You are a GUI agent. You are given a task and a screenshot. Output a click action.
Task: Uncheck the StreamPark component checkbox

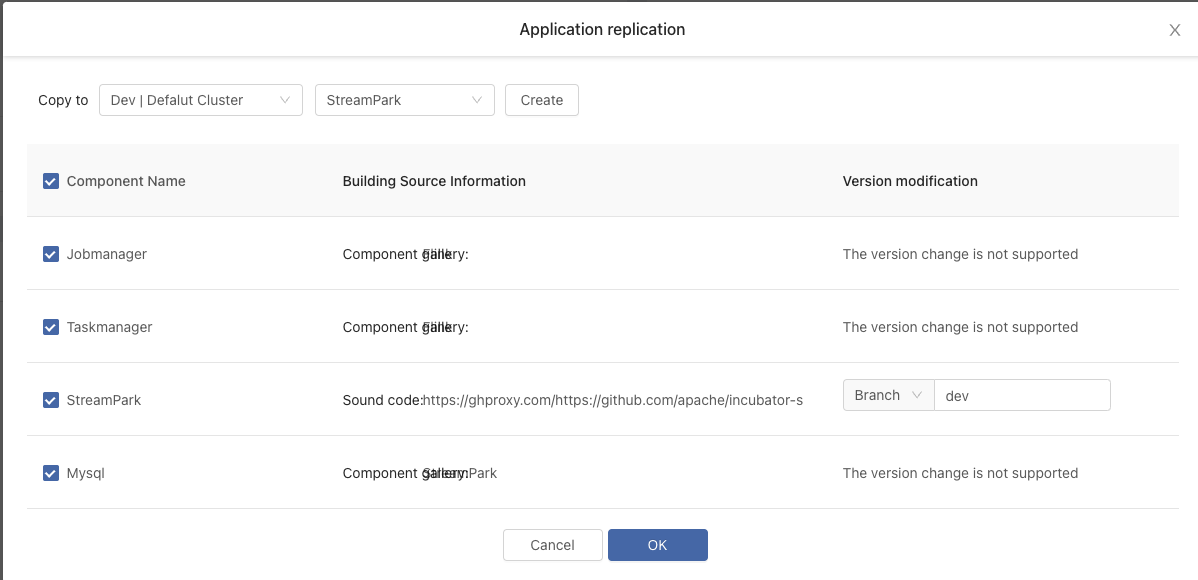point(51,400)
